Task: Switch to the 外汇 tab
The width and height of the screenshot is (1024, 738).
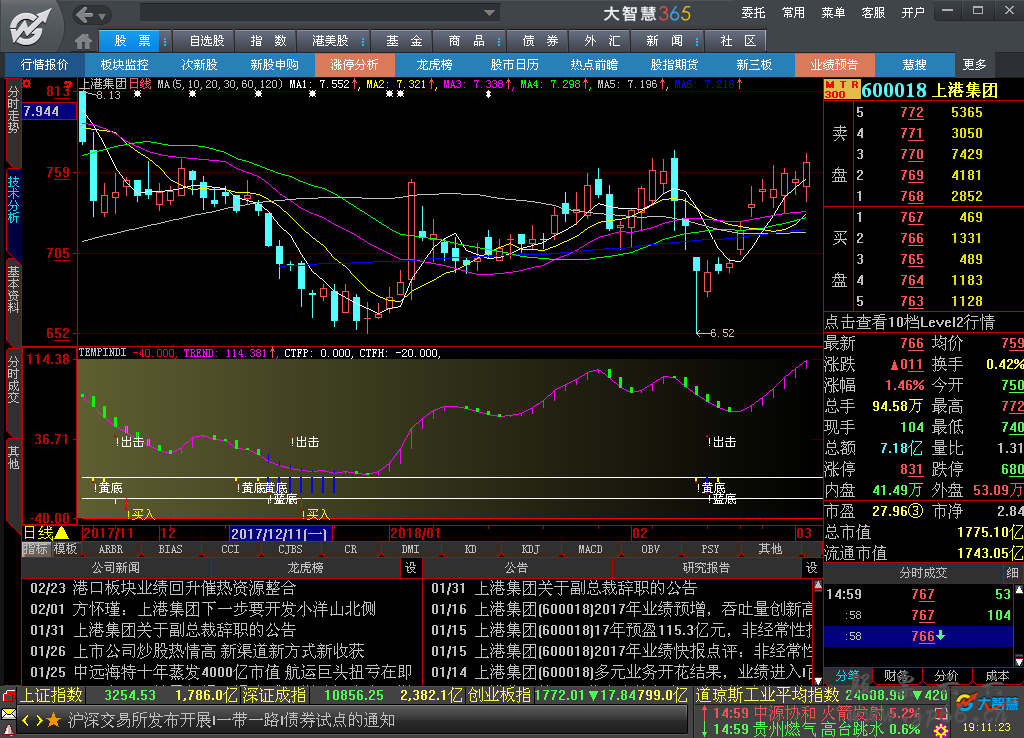Action: point(601,41)
